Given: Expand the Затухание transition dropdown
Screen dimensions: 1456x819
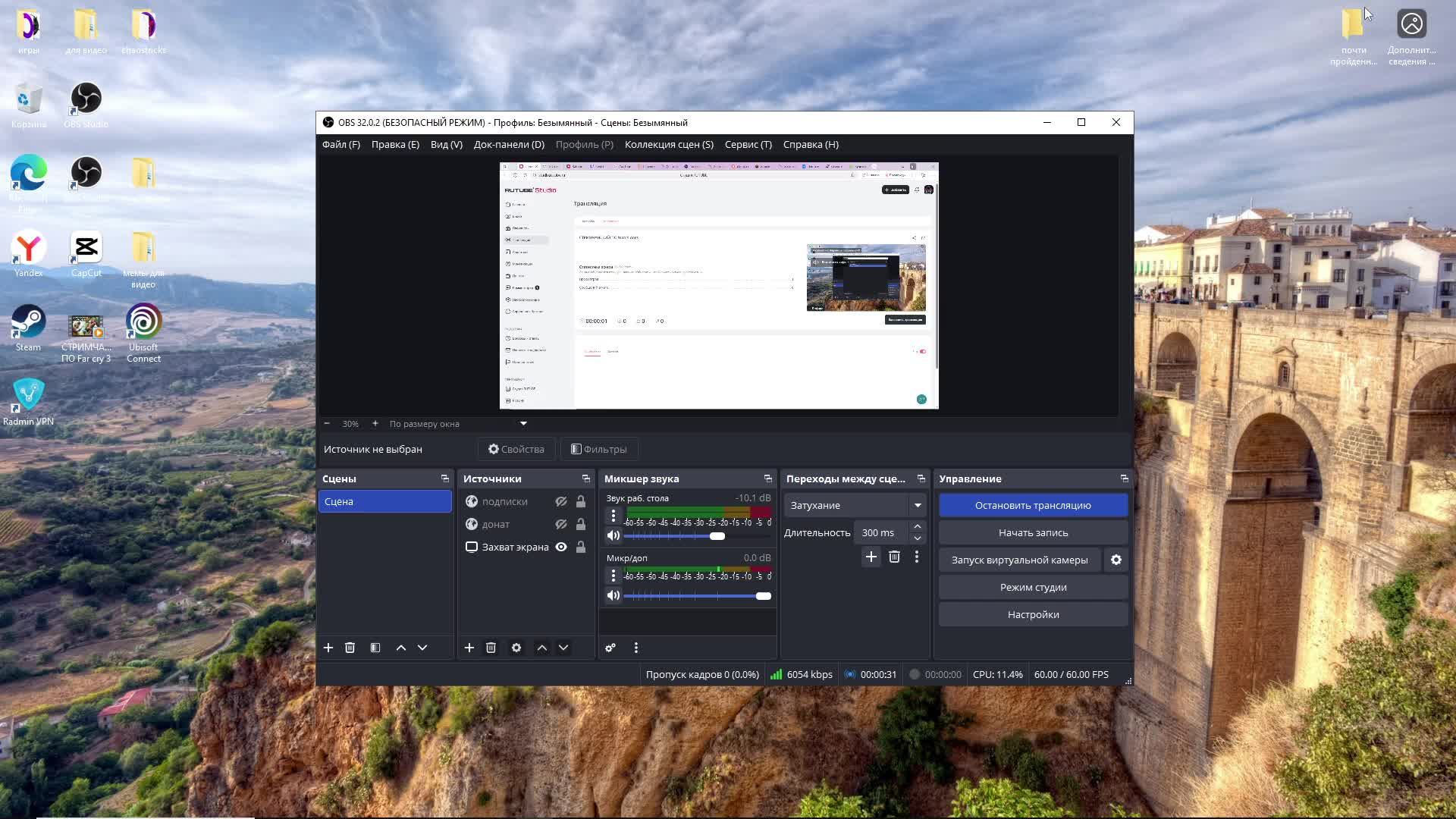Looking at the screenshot, I should 918,505.
